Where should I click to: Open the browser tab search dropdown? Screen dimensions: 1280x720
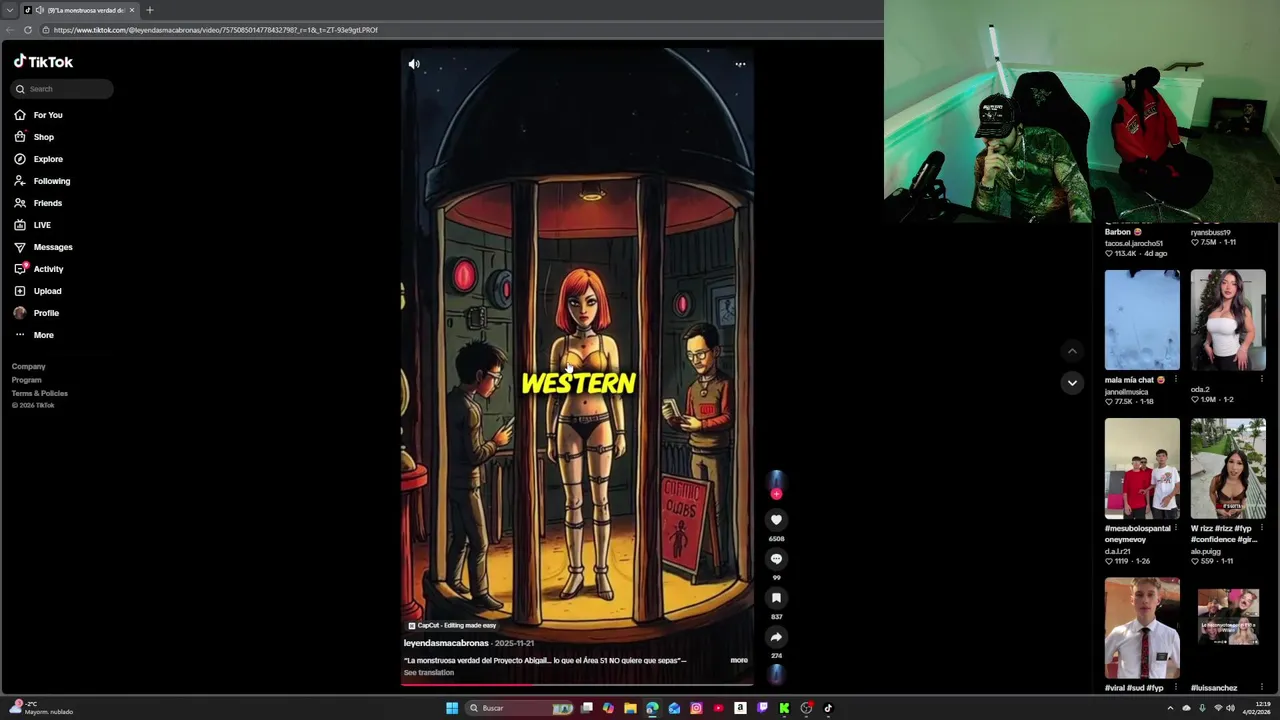[9, 10]
